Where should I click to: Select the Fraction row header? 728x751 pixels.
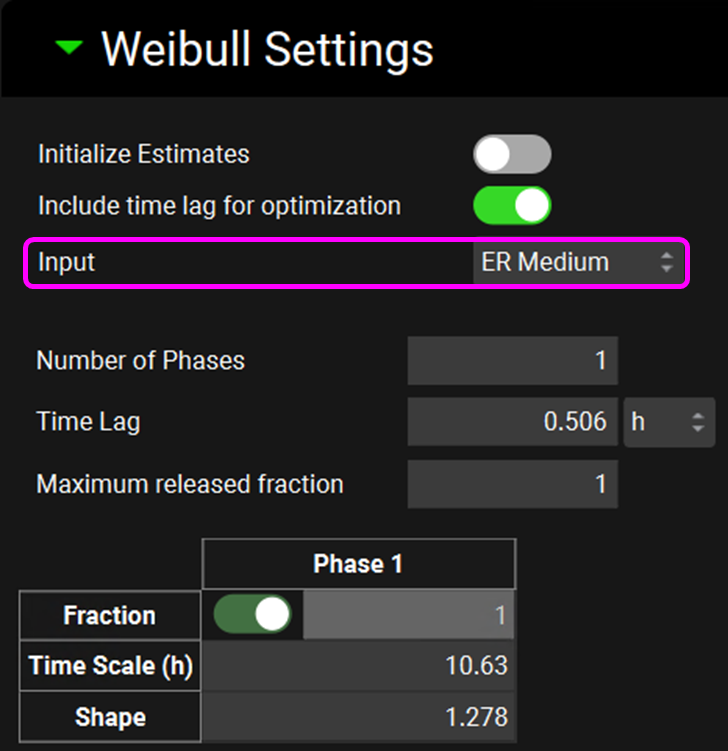pos(110,615)
